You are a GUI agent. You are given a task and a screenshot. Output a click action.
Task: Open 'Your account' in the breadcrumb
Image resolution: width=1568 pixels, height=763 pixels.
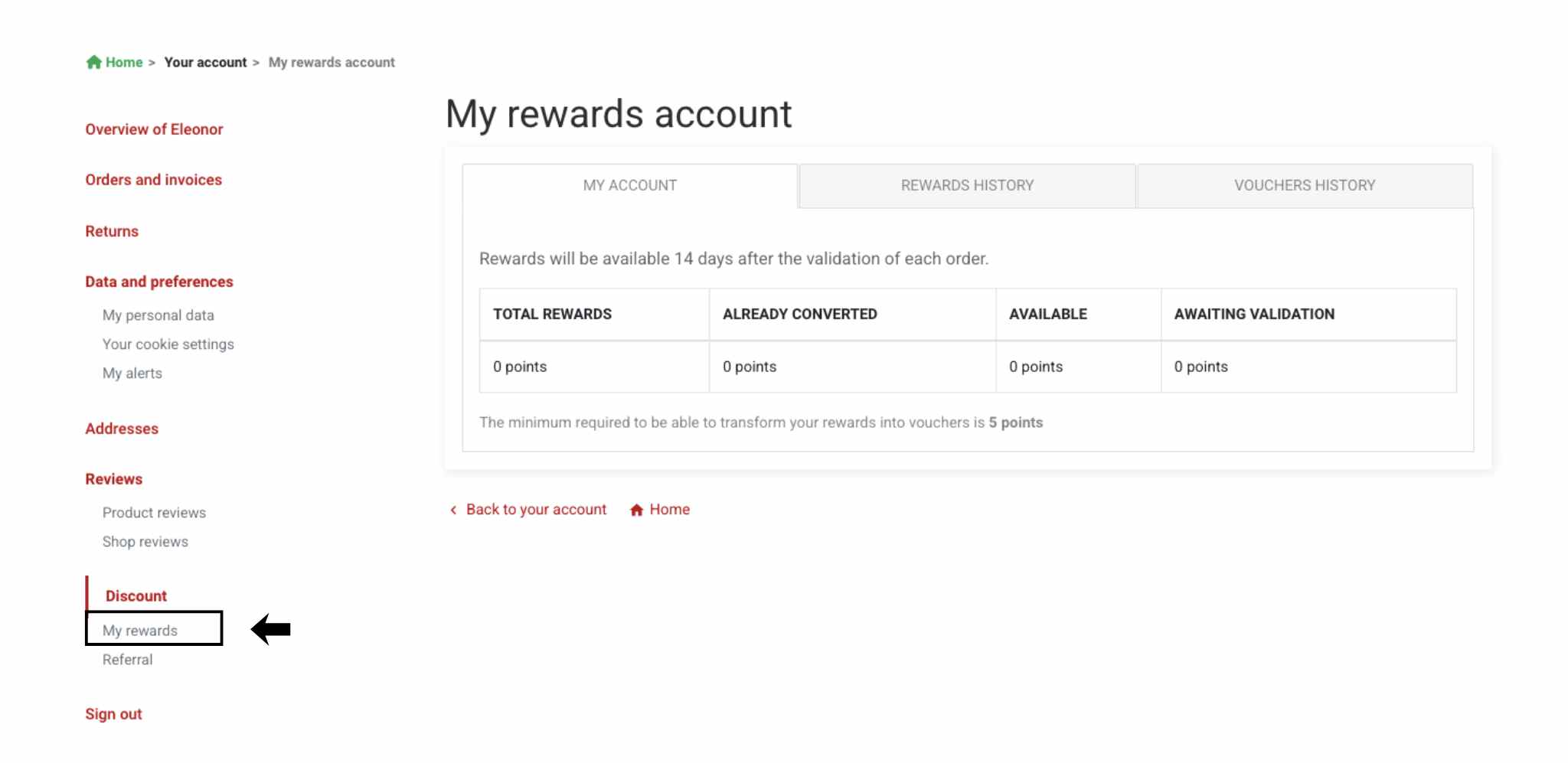205,62
